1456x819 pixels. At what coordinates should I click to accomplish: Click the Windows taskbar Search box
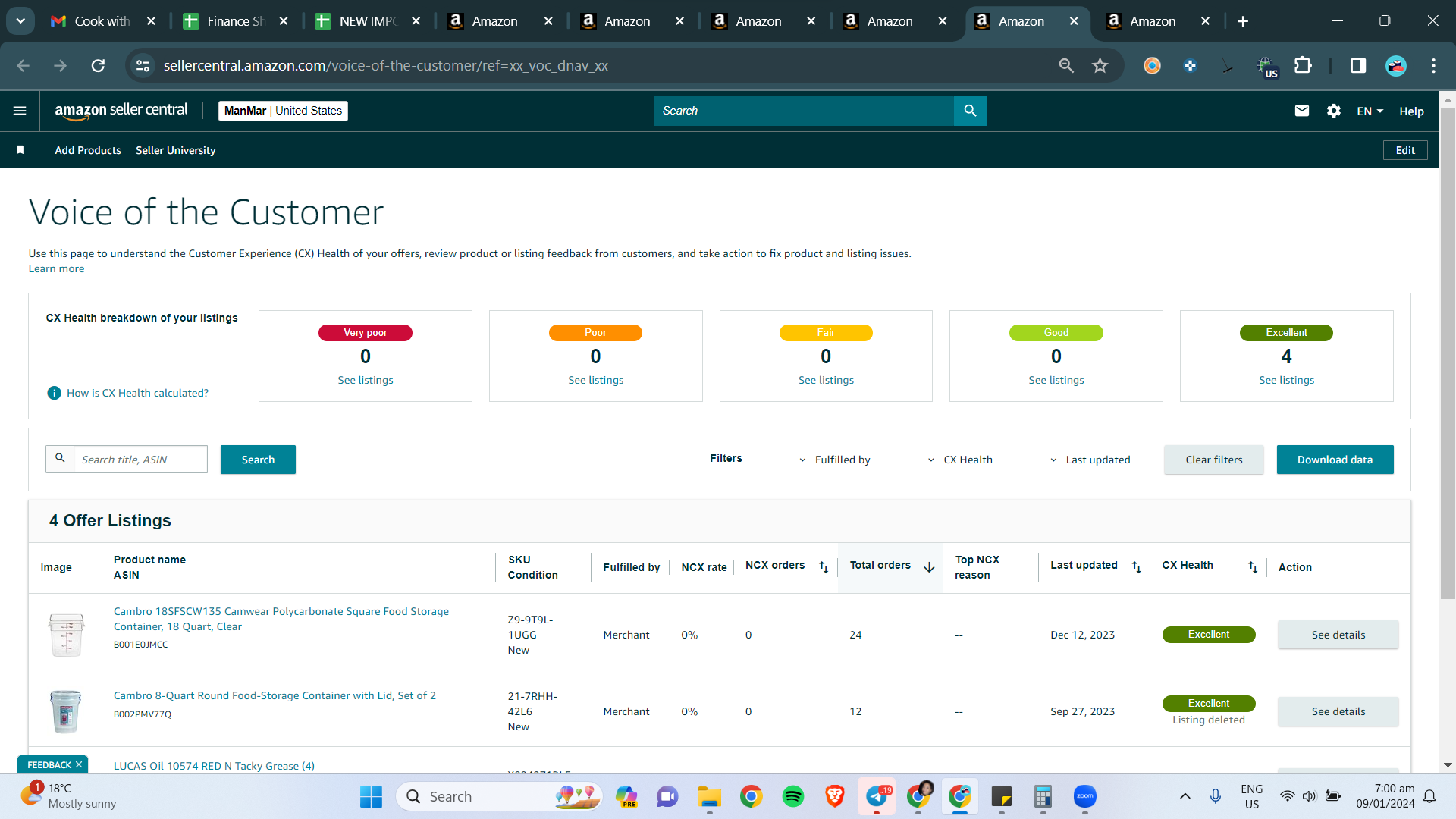click(499, 796)
